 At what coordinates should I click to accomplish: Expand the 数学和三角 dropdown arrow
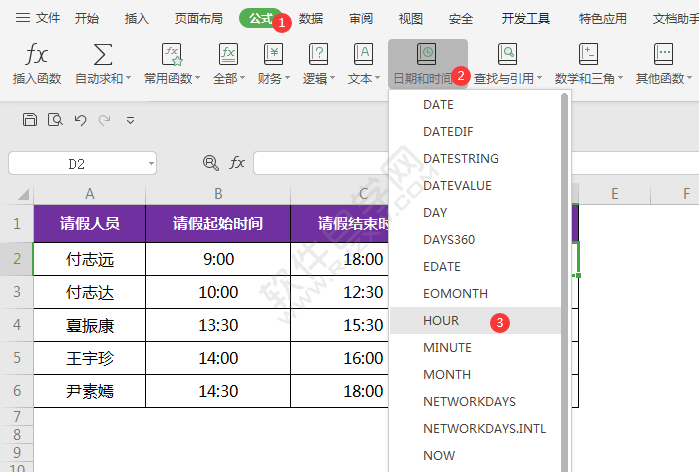point(620,78)
